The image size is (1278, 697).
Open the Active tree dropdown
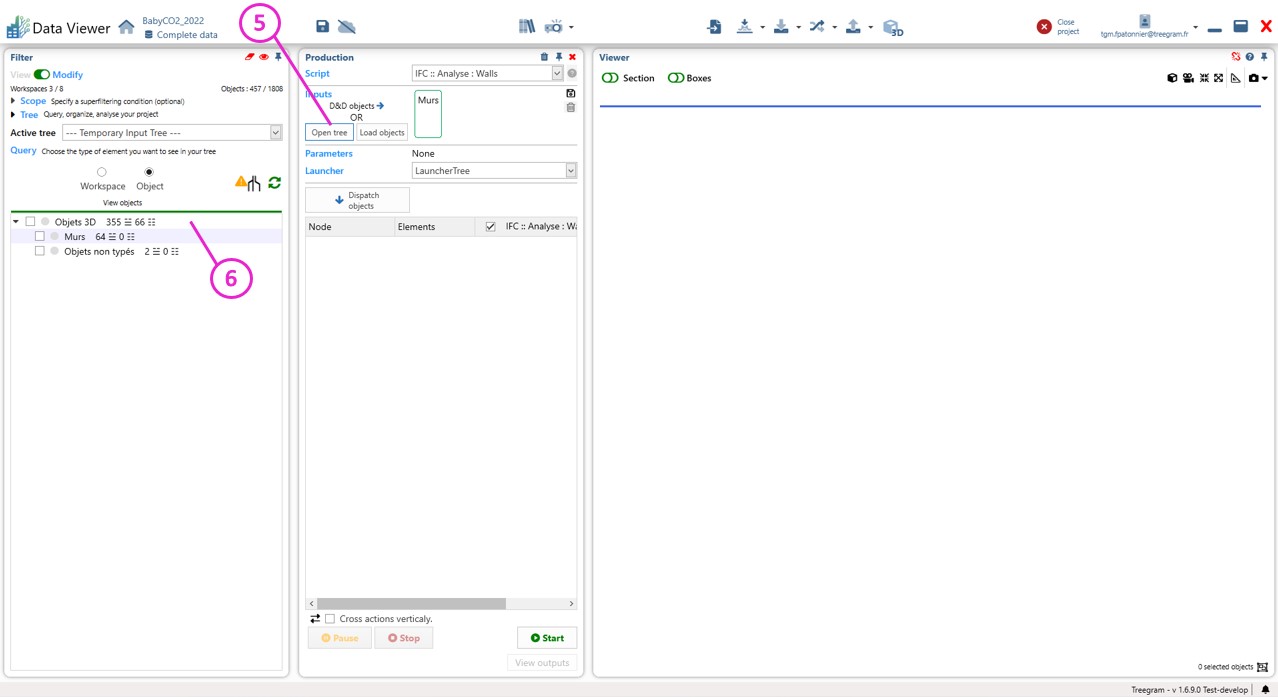275,133
